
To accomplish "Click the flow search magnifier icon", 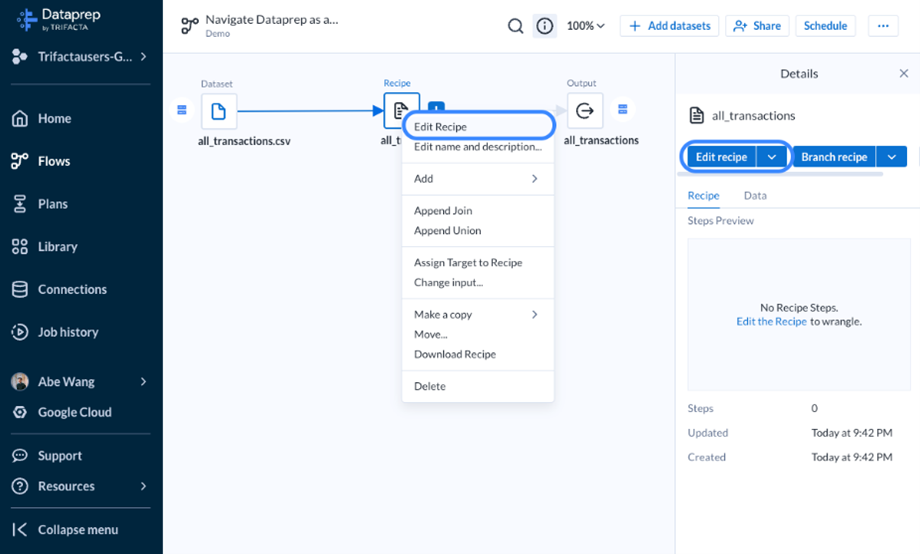I will pos(515,26).
